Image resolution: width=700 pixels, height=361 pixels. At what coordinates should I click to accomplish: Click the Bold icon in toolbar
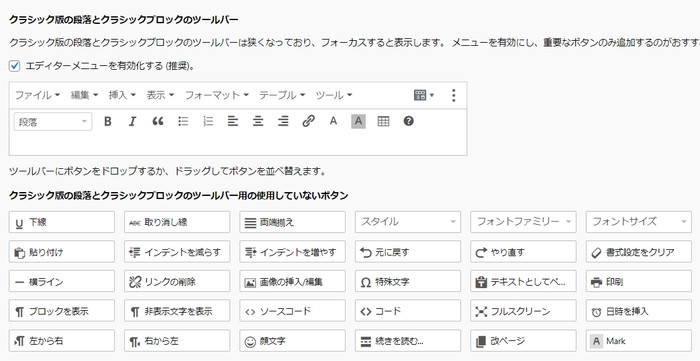point(108,121)
